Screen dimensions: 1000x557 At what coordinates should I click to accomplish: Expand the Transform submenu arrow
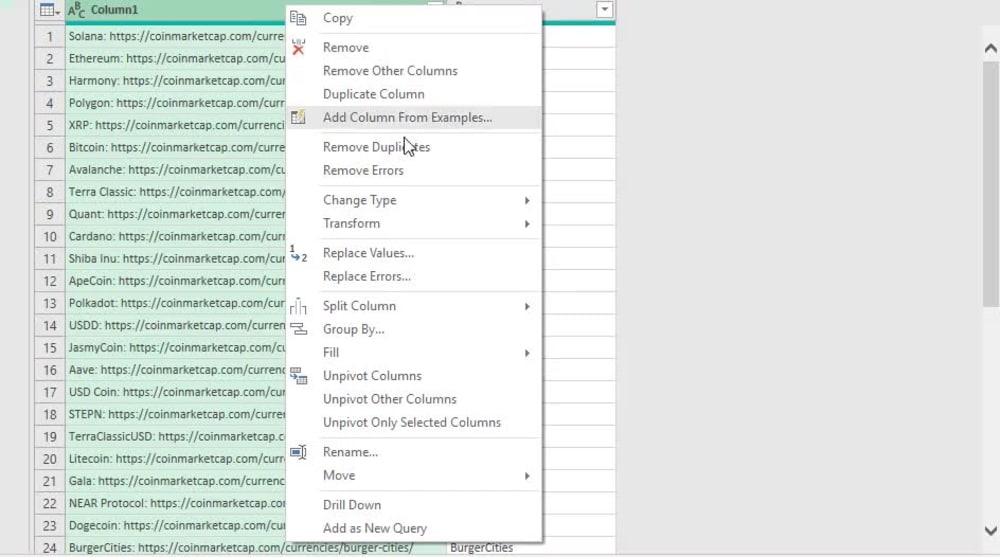527,224
